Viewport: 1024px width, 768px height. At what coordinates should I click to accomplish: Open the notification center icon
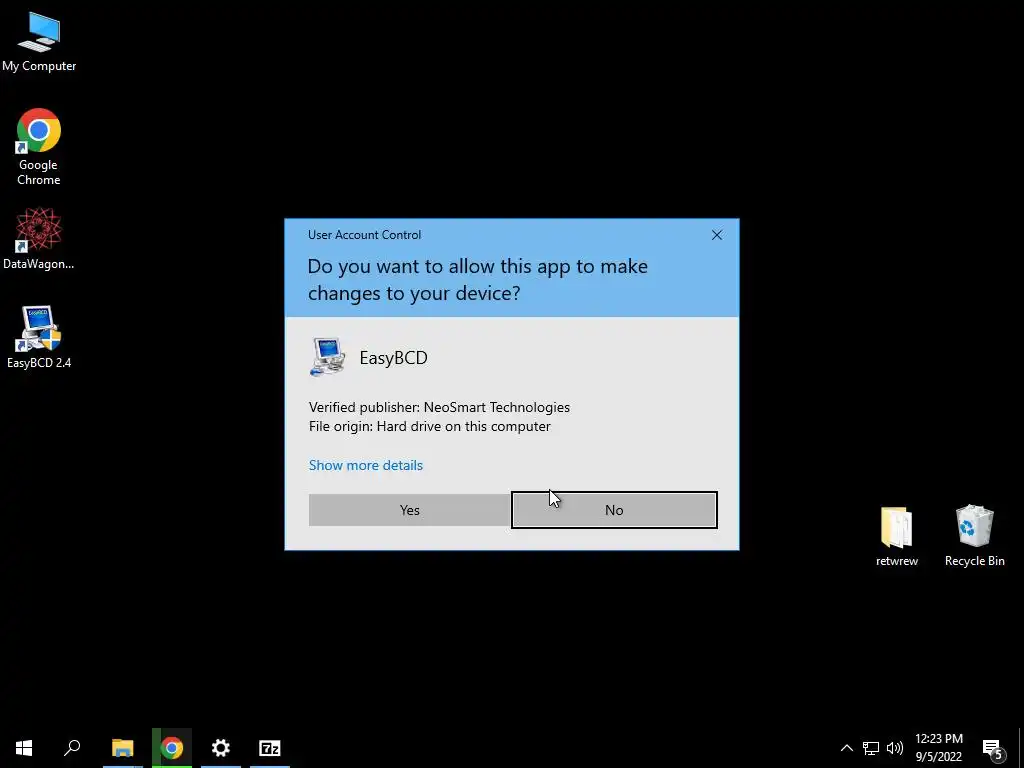992,749
